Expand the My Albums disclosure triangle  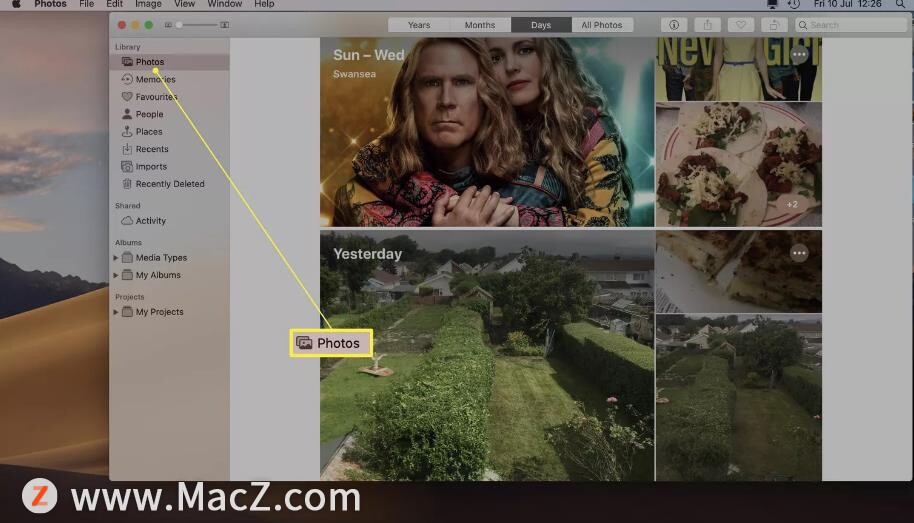115,275
